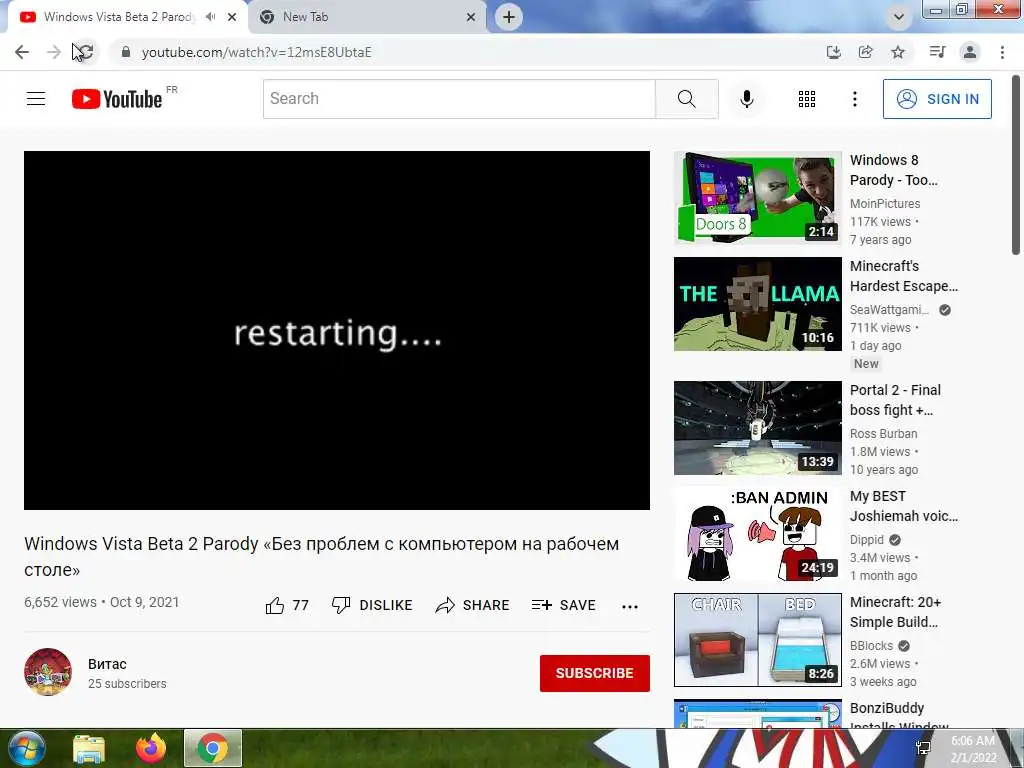The width and height of the screenshot is (1024, 768).
Task: Launch Firefox from taskbar
Action: (151, 748)
